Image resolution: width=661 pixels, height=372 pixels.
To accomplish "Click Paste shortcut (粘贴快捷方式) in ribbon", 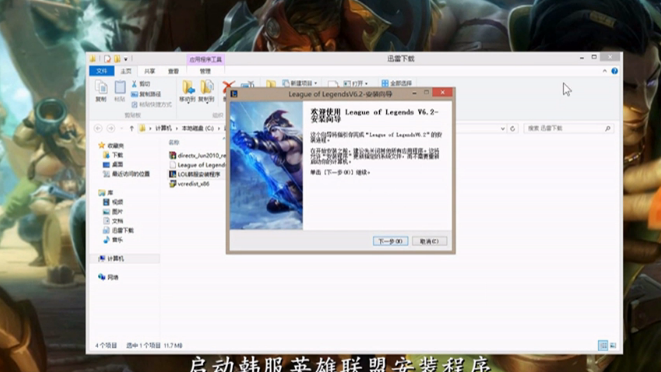I will pos(152,104).
